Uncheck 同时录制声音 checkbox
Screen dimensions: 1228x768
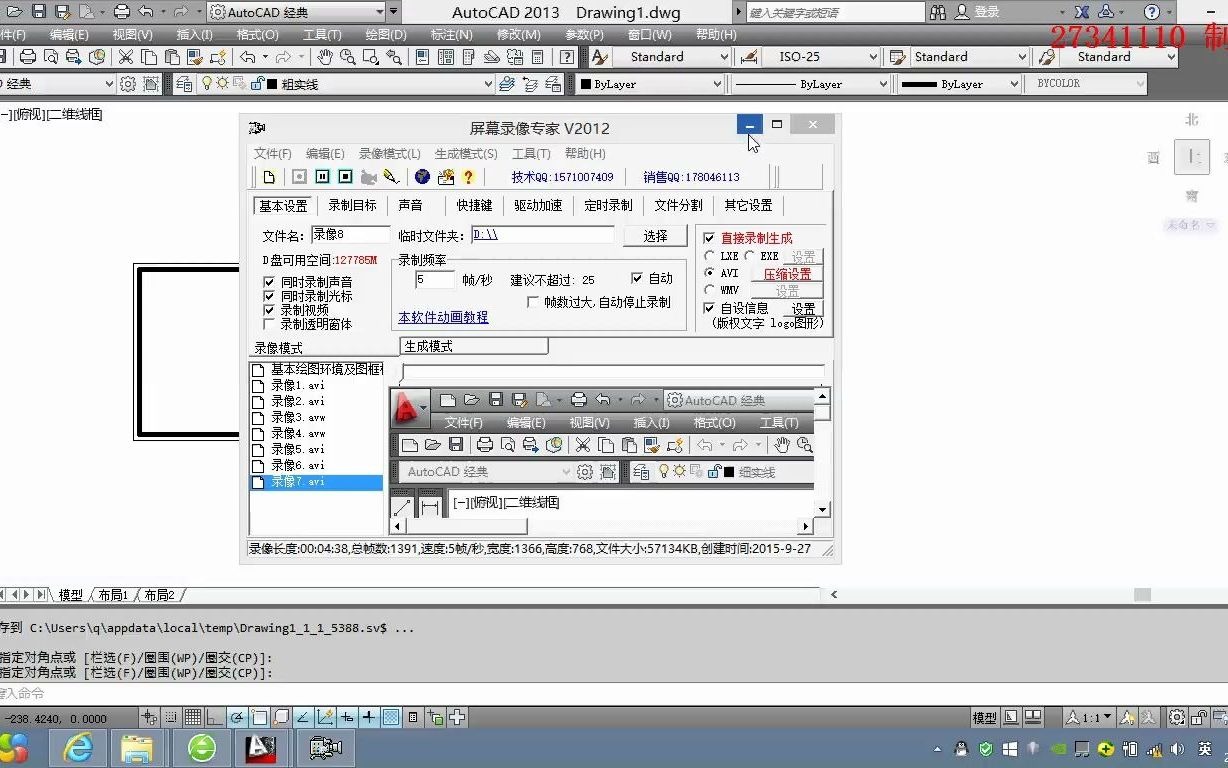[269, 282]
